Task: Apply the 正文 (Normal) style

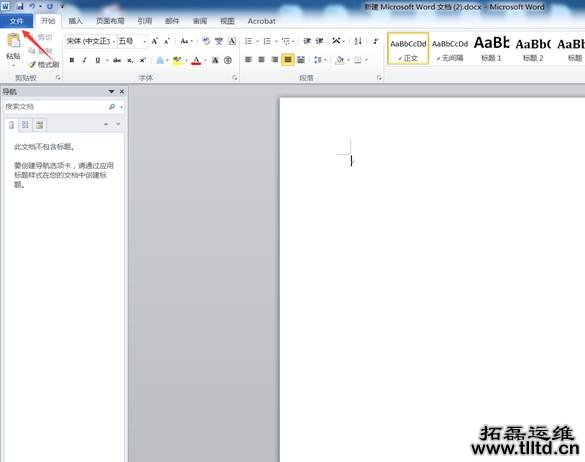Action: point(408,49)
